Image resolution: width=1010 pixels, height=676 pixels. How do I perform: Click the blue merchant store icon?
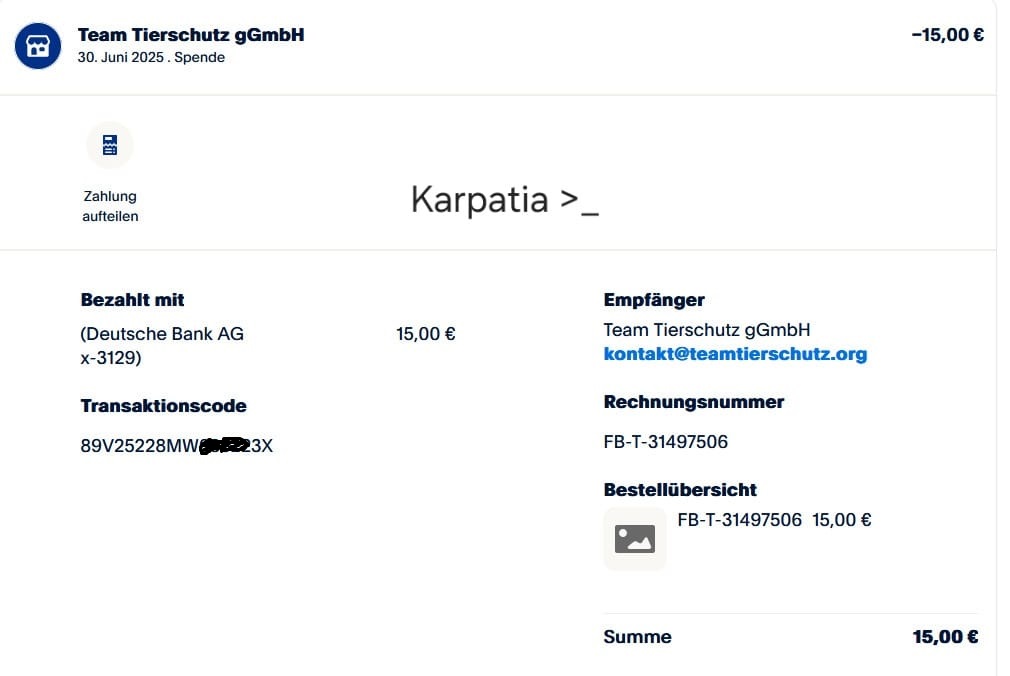click(38, 45)
